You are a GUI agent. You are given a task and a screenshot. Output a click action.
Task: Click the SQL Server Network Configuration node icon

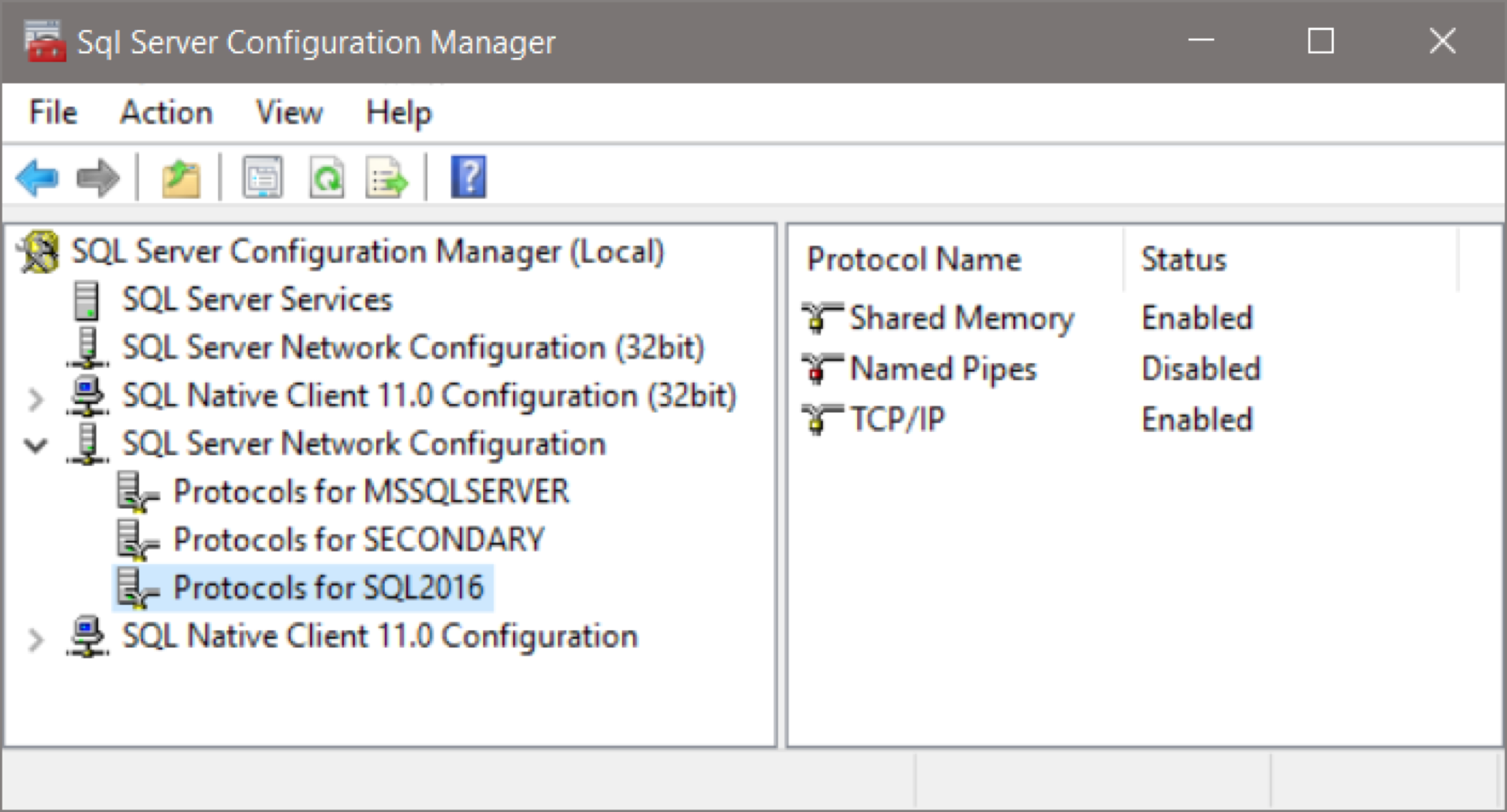click(x=88, y=443)
